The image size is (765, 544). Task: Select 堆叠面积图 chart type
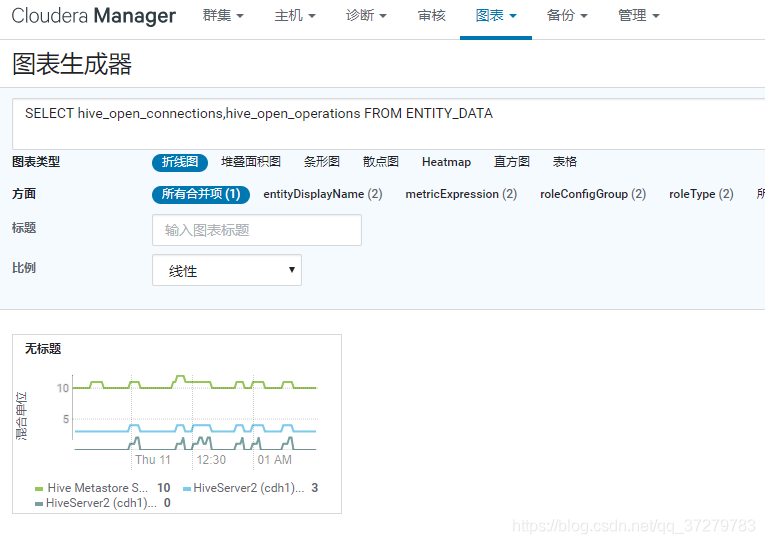[x=251, y=162]
